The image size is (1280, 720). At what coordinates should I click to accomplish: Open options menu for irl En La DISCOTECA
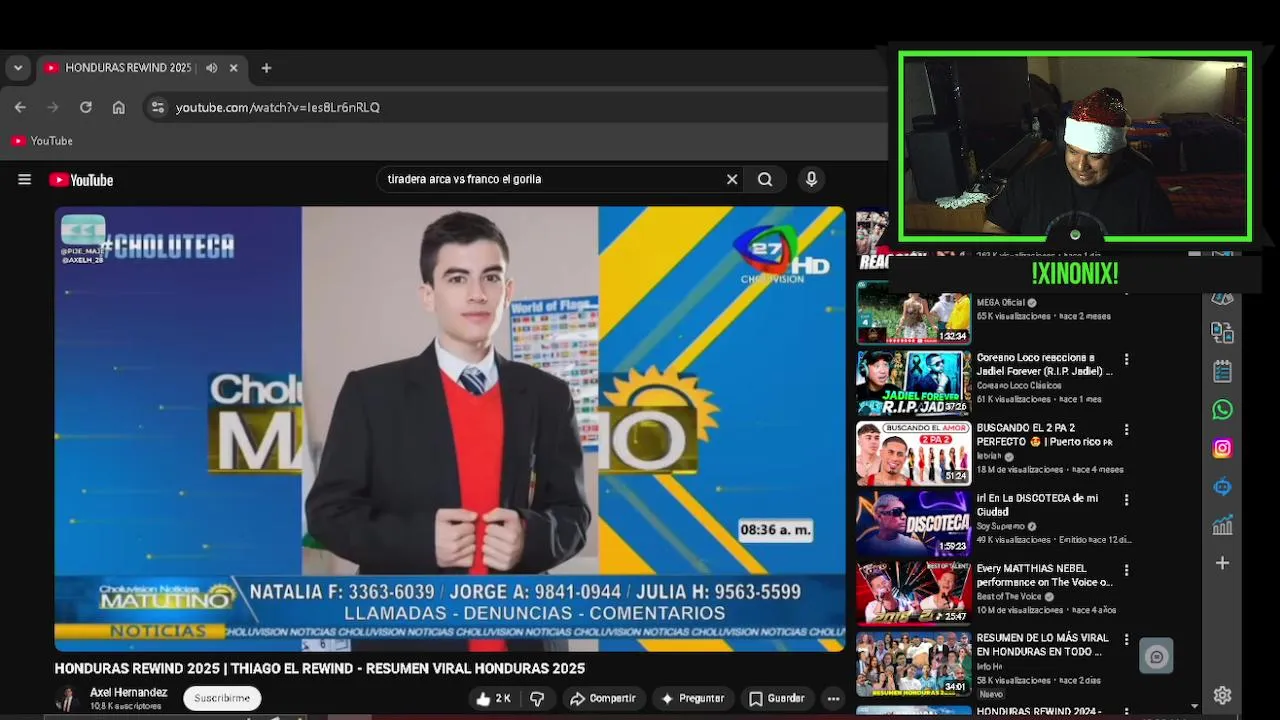tap(1126, 499)
